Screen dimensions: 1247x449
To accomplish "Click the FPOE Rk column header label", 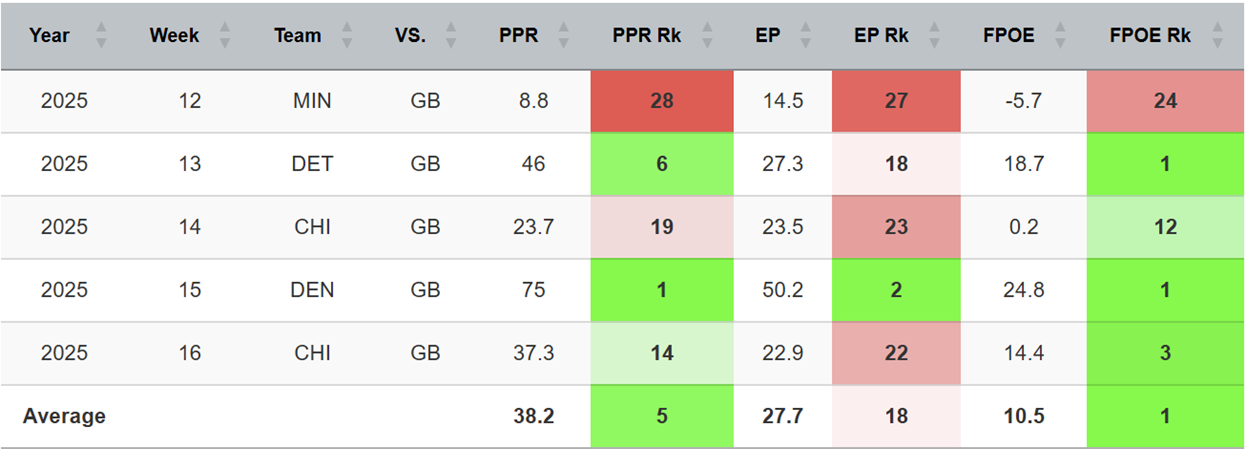I will [1150, 36].
